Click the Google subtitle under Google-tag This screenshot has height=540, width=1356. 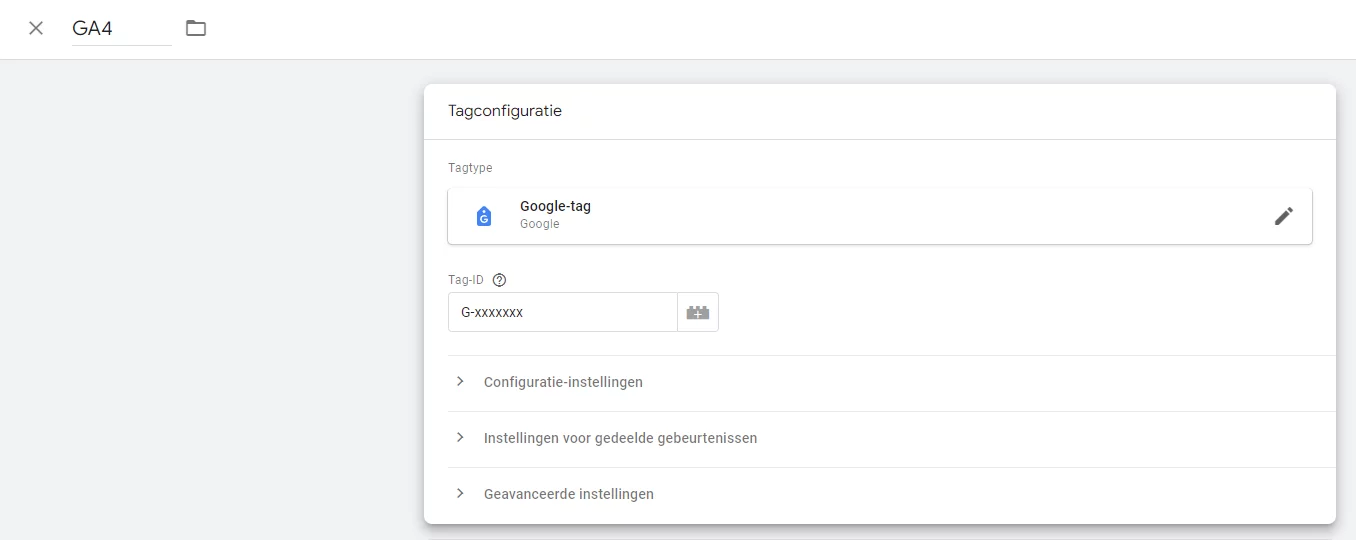pyautogui.click(x=540, y=224)
